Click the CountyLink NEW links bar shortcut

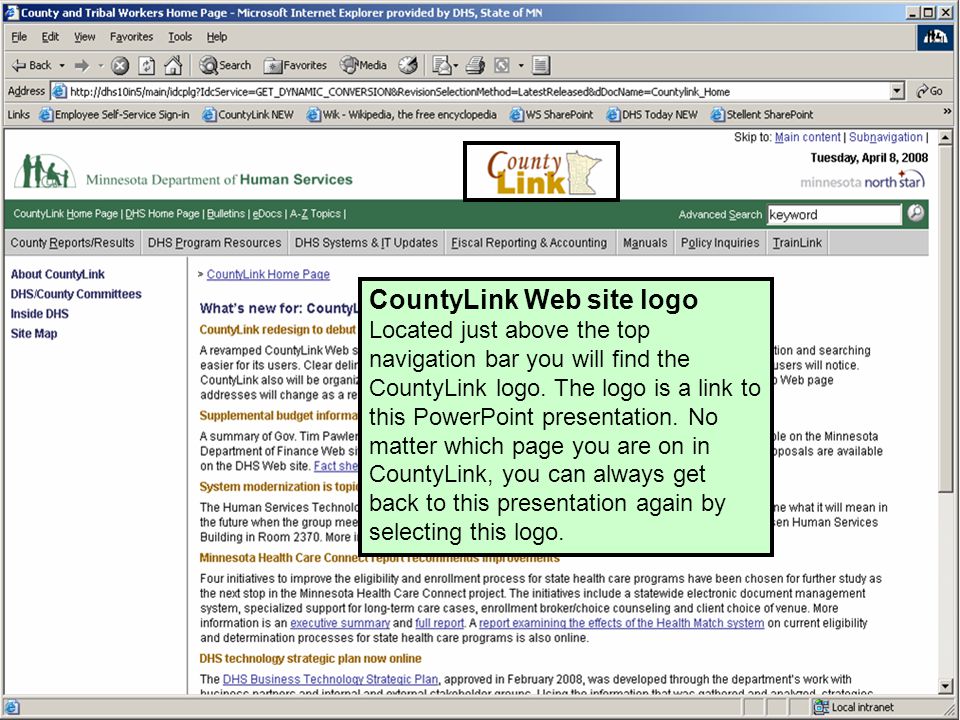(x=248, y=114)
